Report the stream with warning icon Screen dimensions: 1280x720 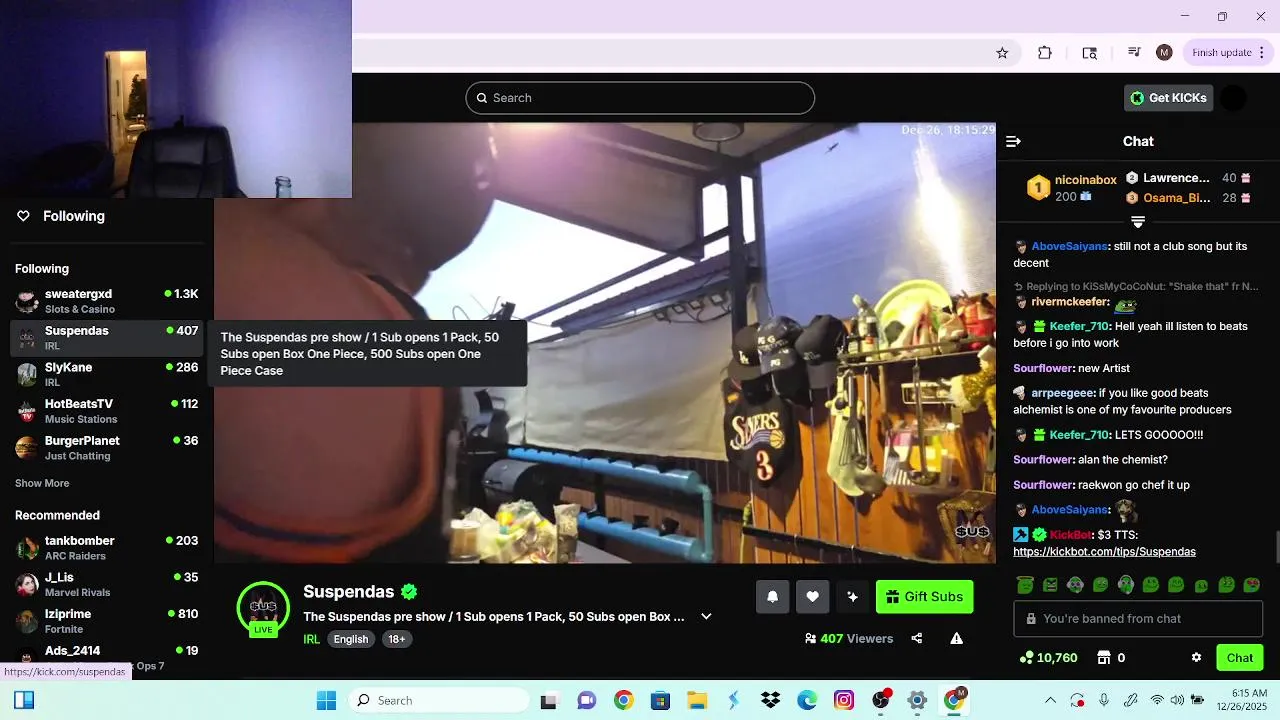point(956,638)
